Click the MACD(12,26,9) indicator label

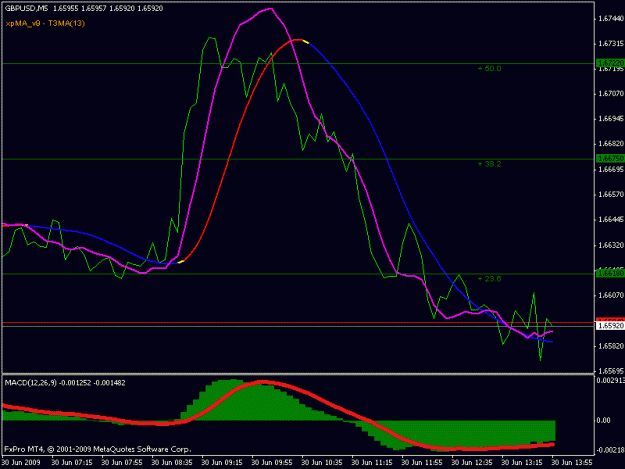pos(30,383)
